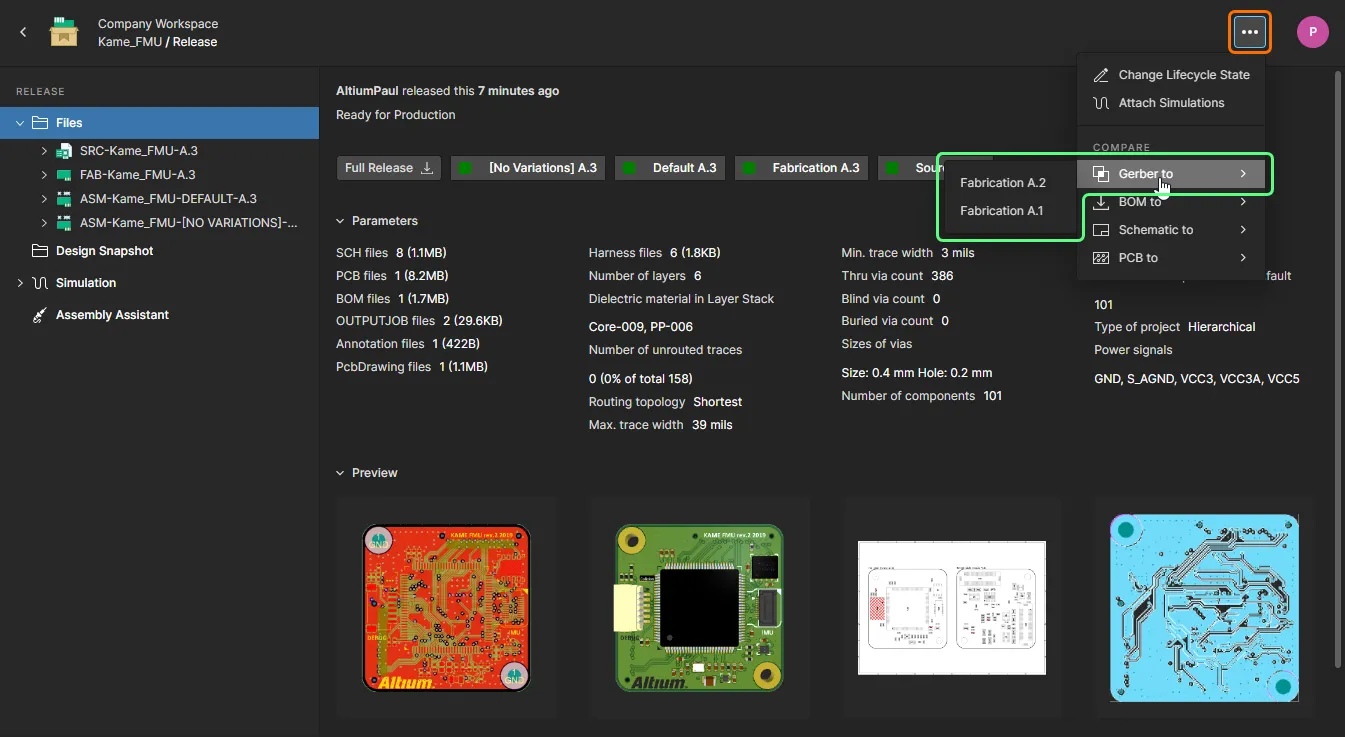Click the Attach Simulations waveform icon
1345x737 pixels.
click(x=1101, y=103)
